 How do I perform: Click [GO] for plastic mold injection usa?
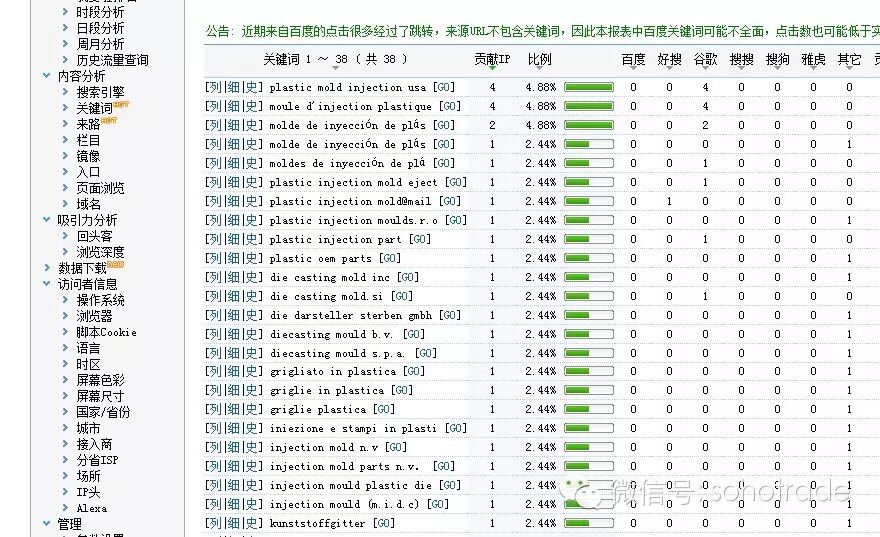(x=443, y=87)
